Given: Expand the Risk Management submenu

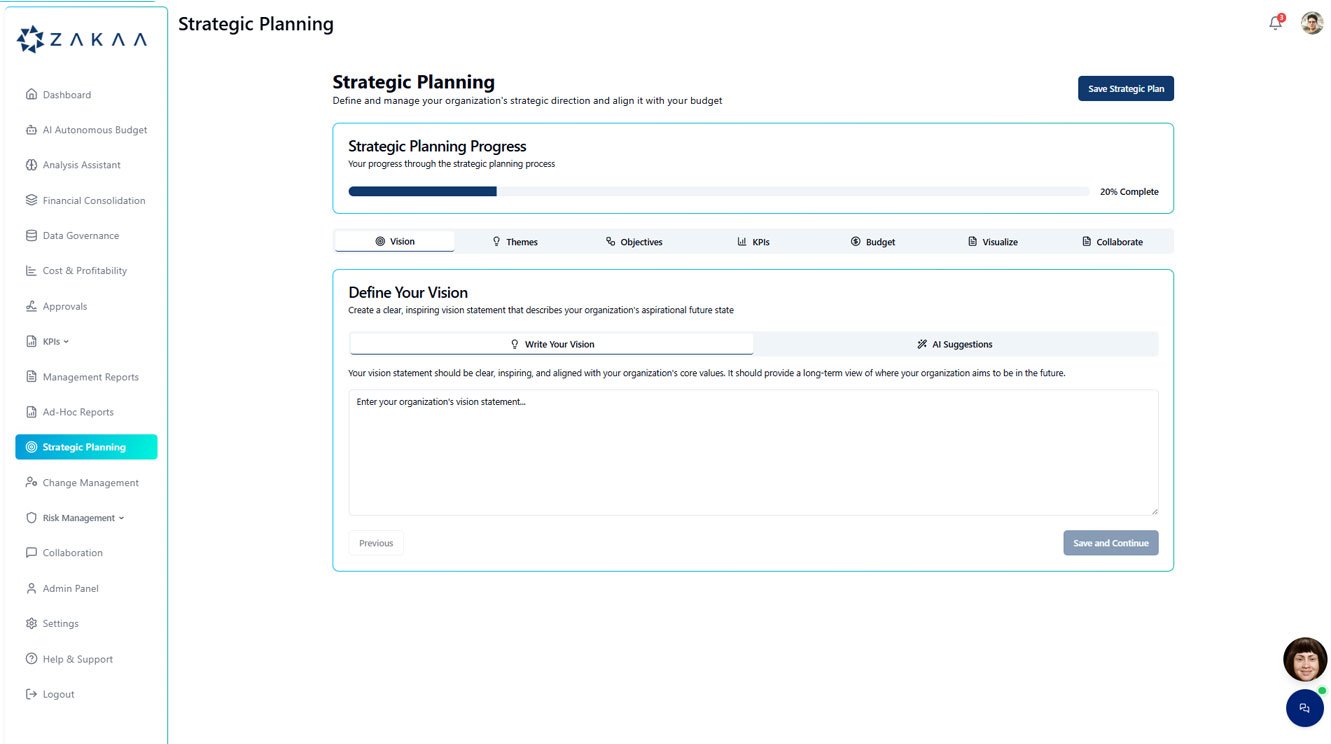Looking at the screenshot, I should (122, 518).
